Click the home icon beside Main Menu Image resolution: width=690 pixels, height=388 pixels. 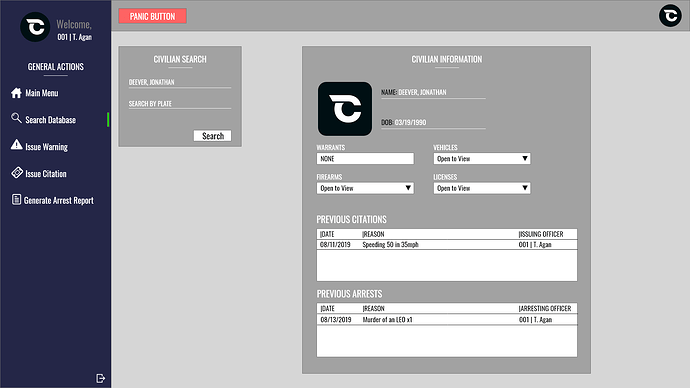16,93
